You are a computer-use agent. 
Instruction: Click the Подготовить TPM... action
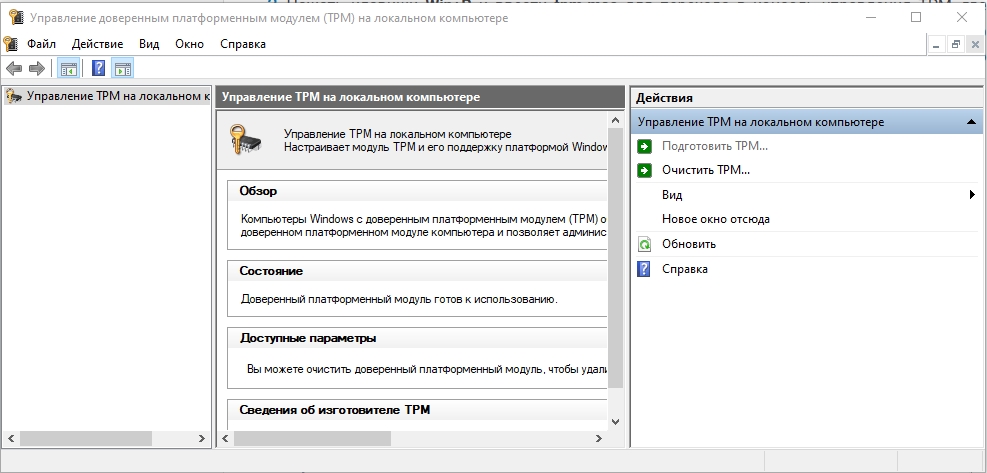click(714, 146)
